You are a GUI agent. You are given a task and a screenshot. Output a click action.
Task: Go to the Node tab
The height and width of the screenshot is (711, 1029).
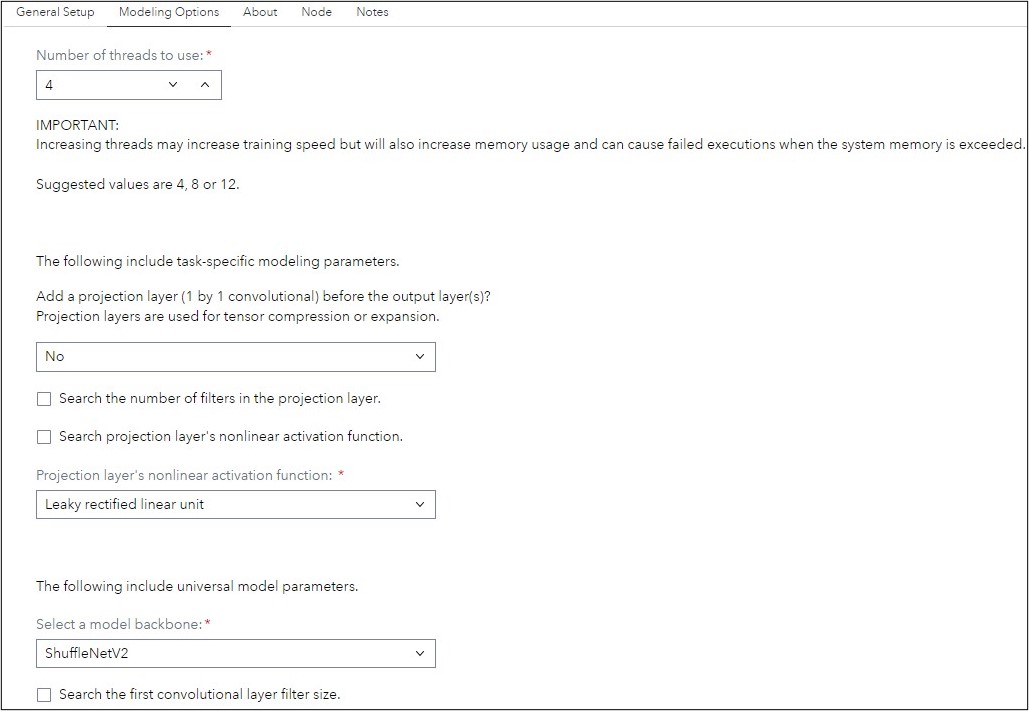pos(316,12)
